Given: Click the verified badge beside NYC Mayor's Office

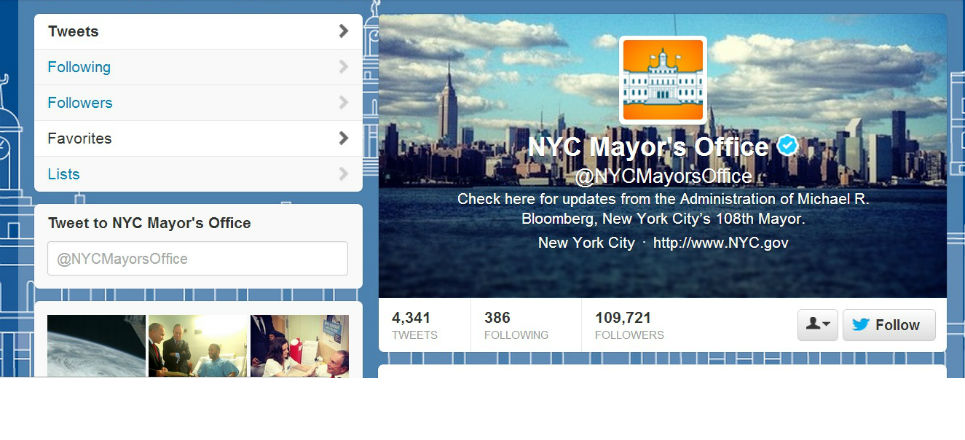Looking at the screenshot, I should click(x=787, y=146).
